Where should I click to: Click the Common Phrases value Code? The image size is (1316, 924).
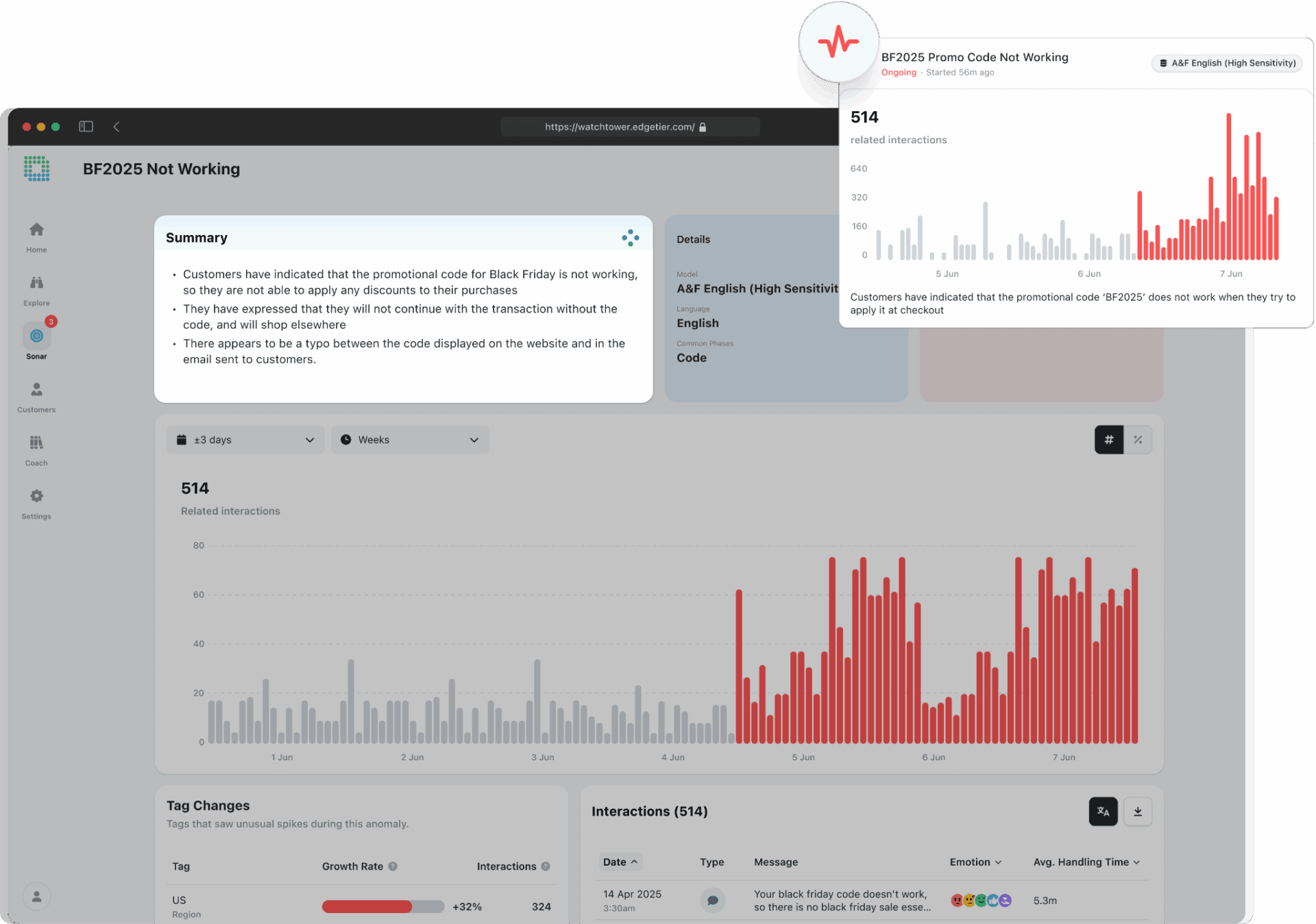tap(692, 358)
